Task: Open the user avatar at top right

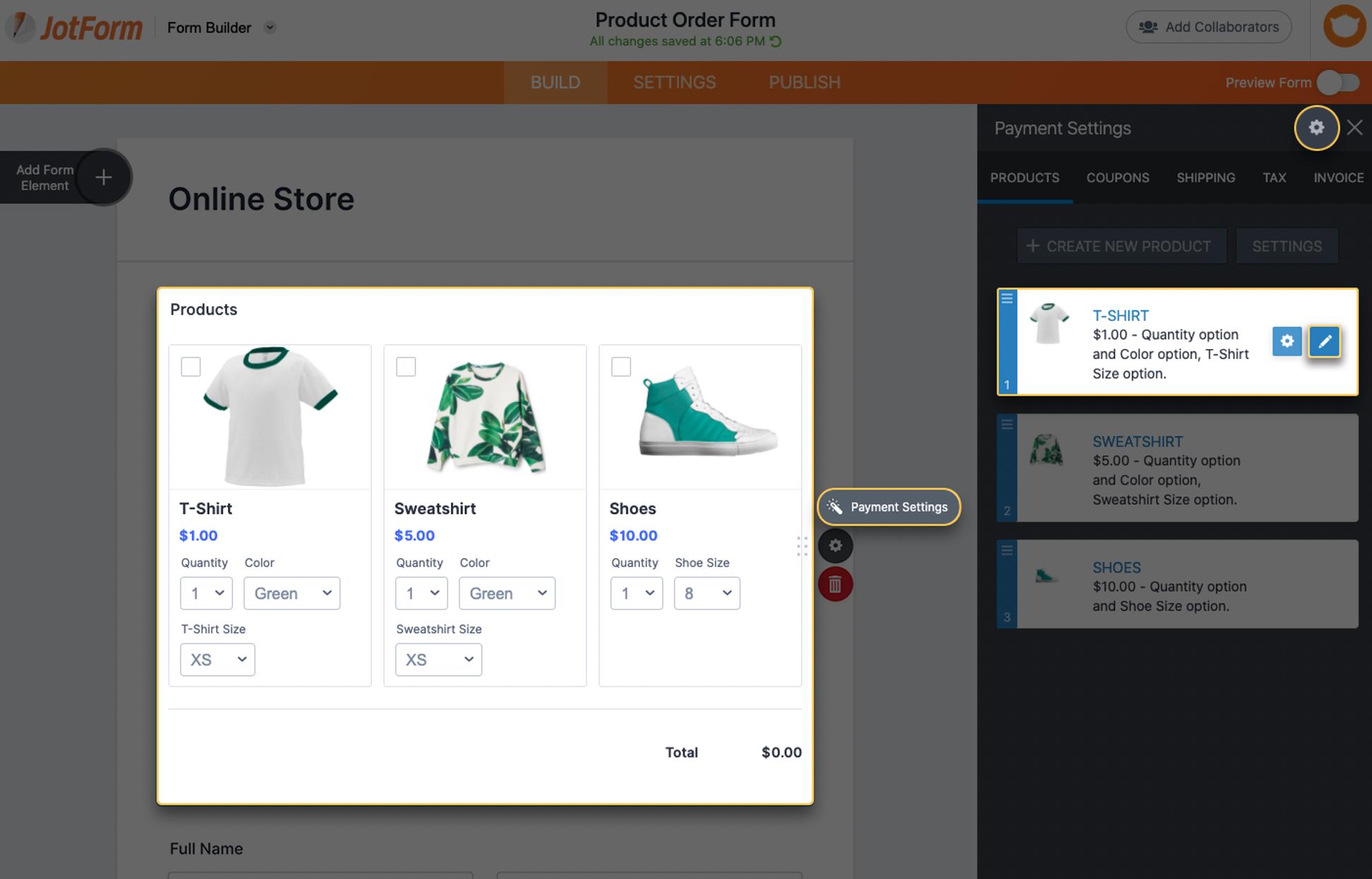Action: (x=1343, y=27)
